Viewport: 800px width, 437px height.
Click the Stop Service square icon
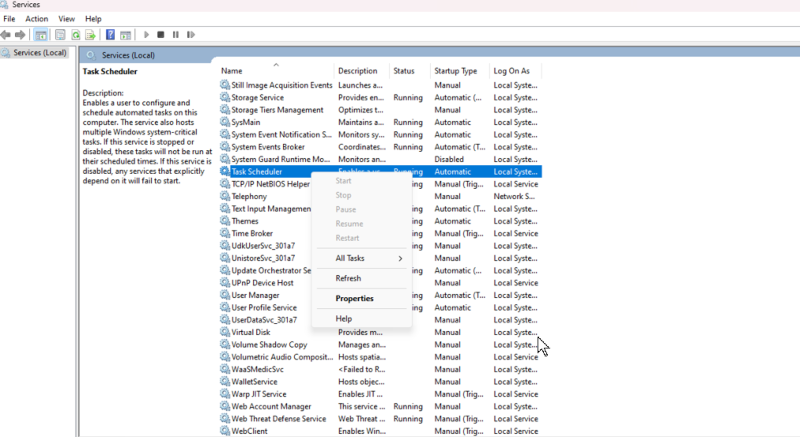point(161,35)
